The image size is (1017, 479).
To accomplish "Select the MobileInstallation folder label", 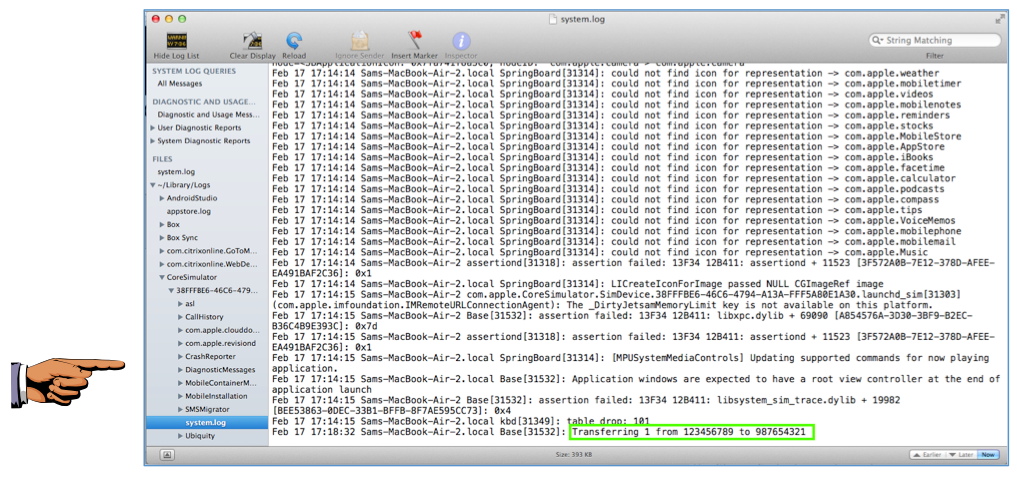I will click(216, 396).
